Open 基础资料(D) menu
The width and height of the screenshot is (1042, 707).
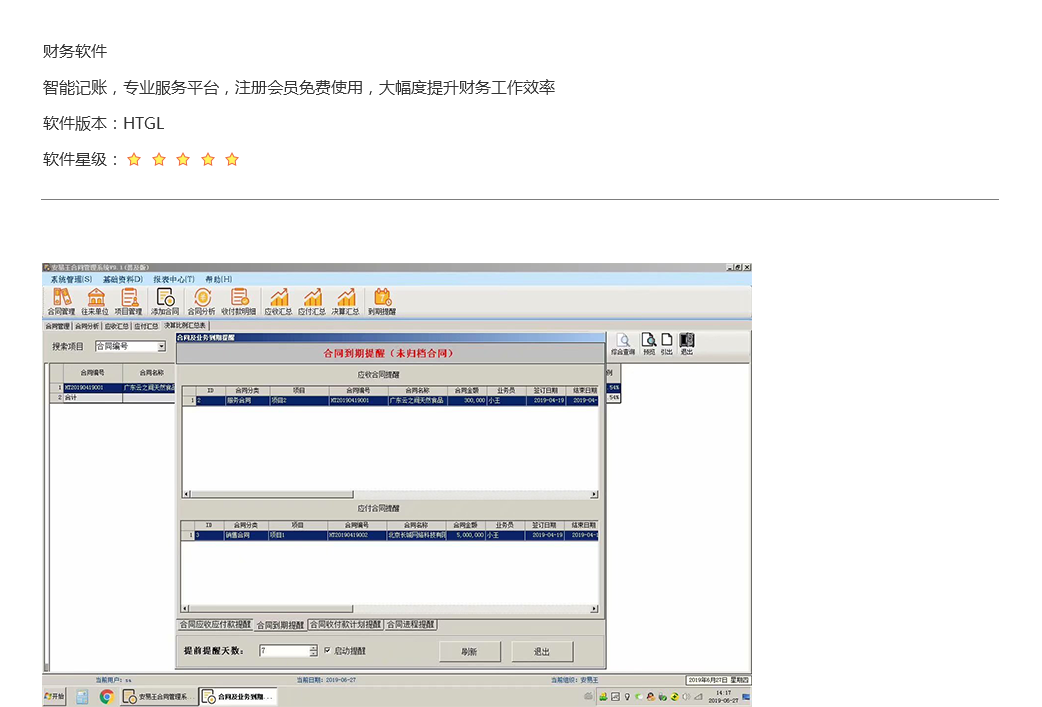coord(122,279)
